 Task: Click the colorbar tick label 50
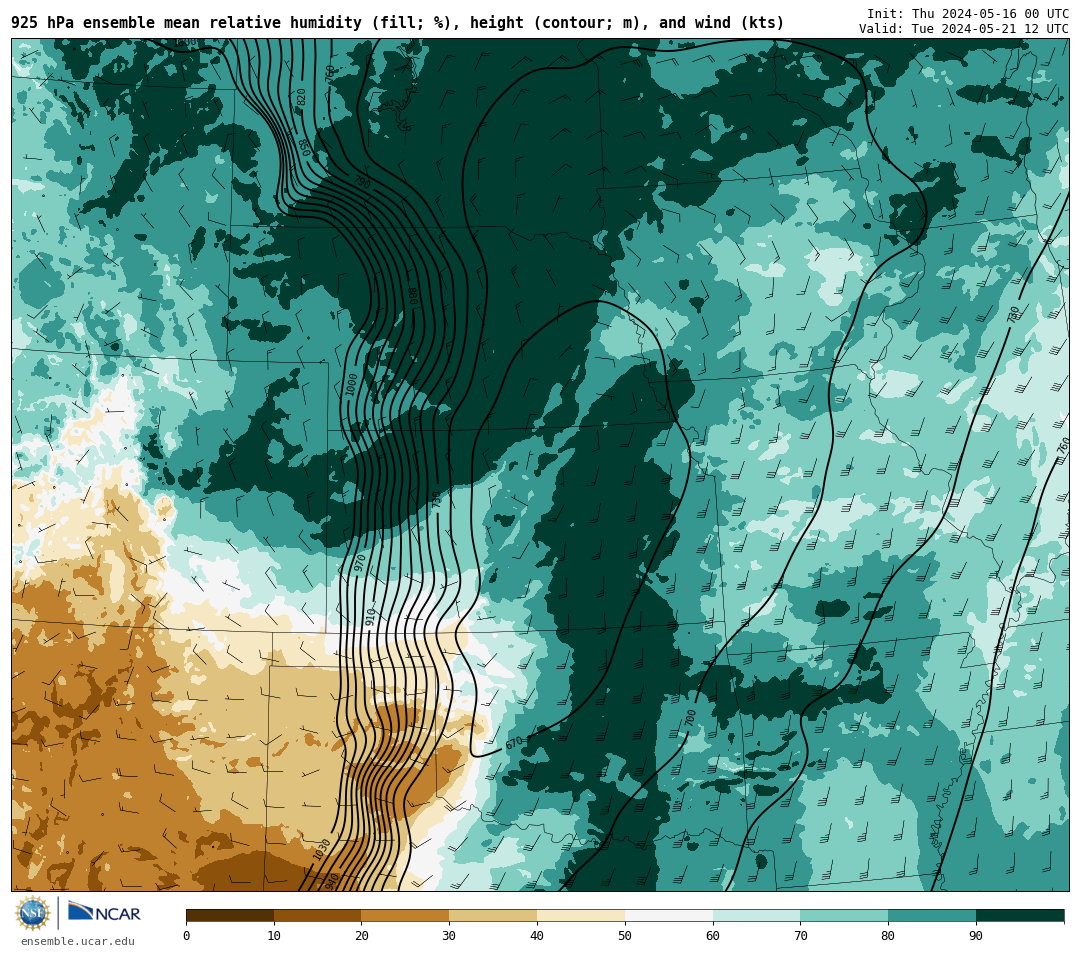[x=625, y=935]
